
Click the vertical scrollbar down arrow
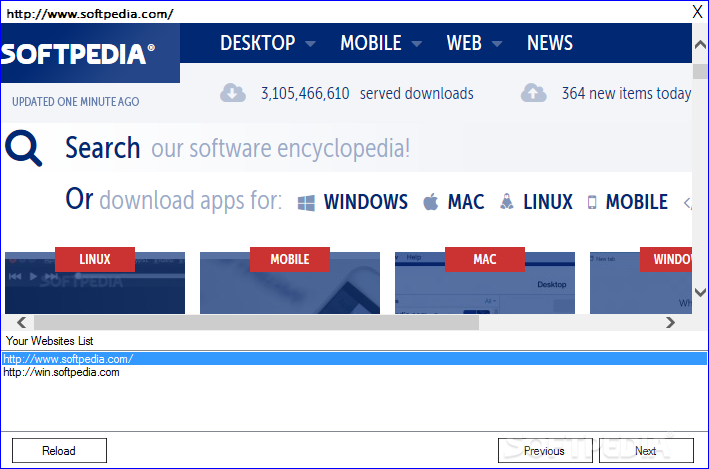(x=700, y=292)
